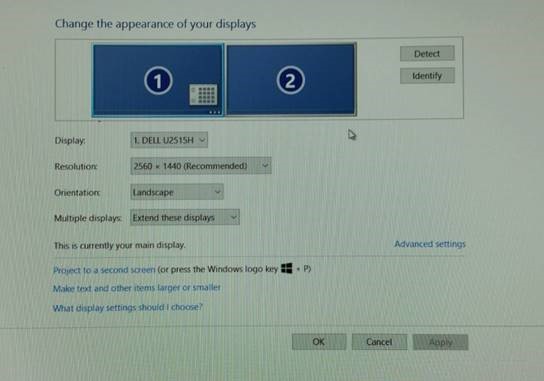Viewport: 544px width, 381px height.
Task: Click the Windows logo key icon
Action: tap(287, 268)
